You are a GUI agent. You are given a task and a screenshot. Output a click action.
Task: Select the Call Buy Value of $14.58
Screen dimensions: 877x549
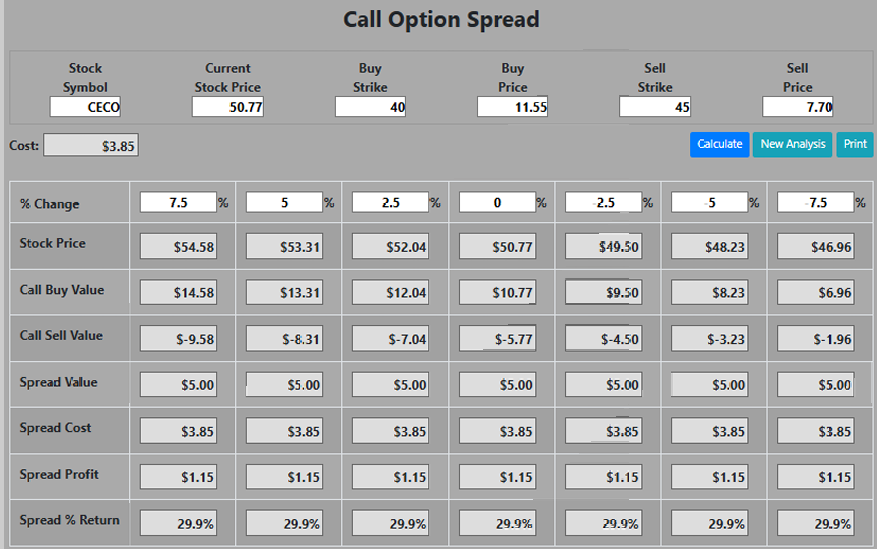click(179, 292)
